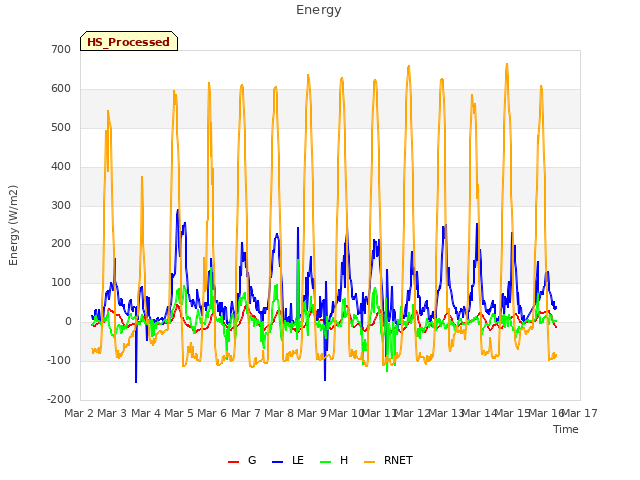
Task: Click the 'Mar 7' x-axis tick label
Action: [246, 413]
